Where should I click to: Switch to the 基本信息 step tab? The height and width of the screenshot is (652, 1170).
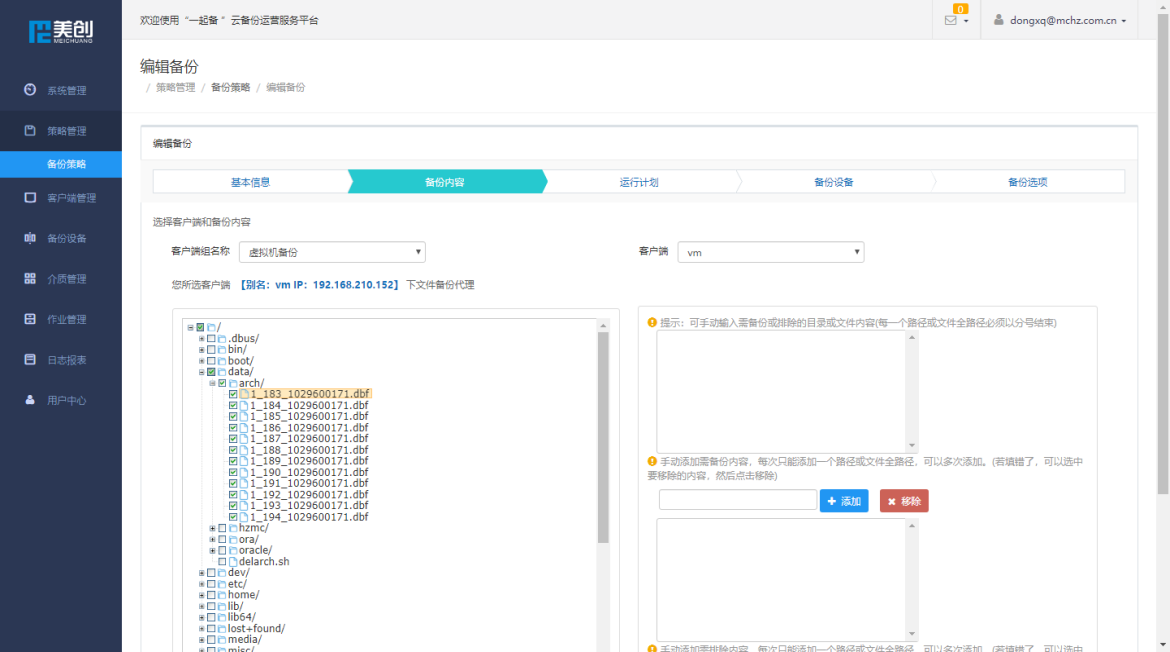[x=251, y=182]
